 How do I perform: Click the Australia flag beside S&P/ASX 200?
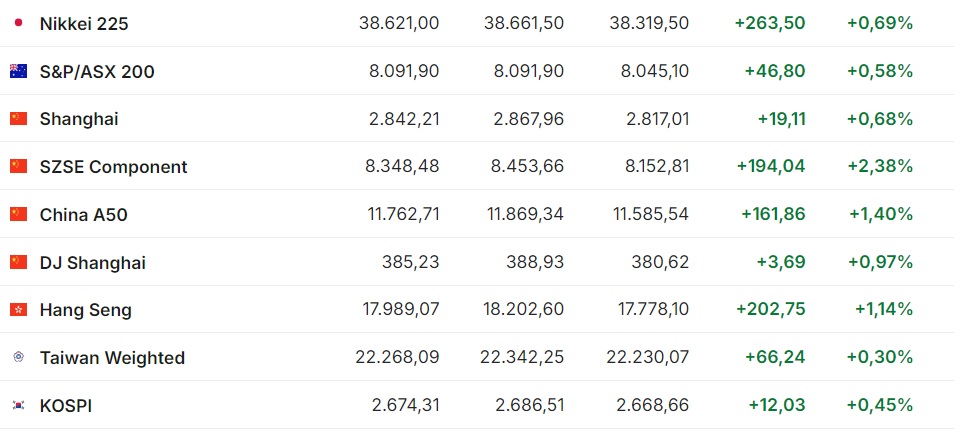click(18, 71)
